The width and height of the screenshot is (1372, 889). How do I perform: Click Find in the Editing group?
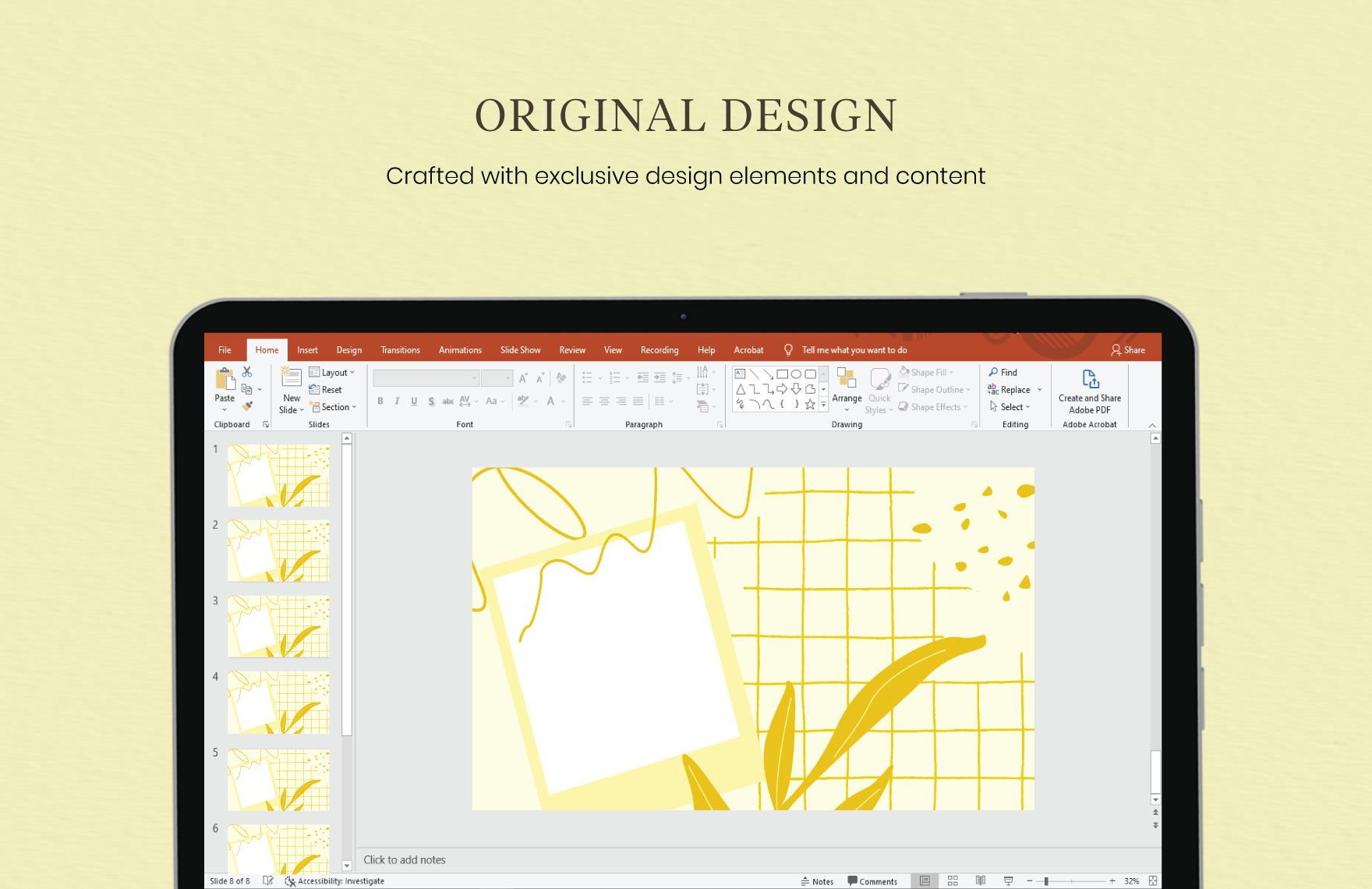[x=1003, y=373]
